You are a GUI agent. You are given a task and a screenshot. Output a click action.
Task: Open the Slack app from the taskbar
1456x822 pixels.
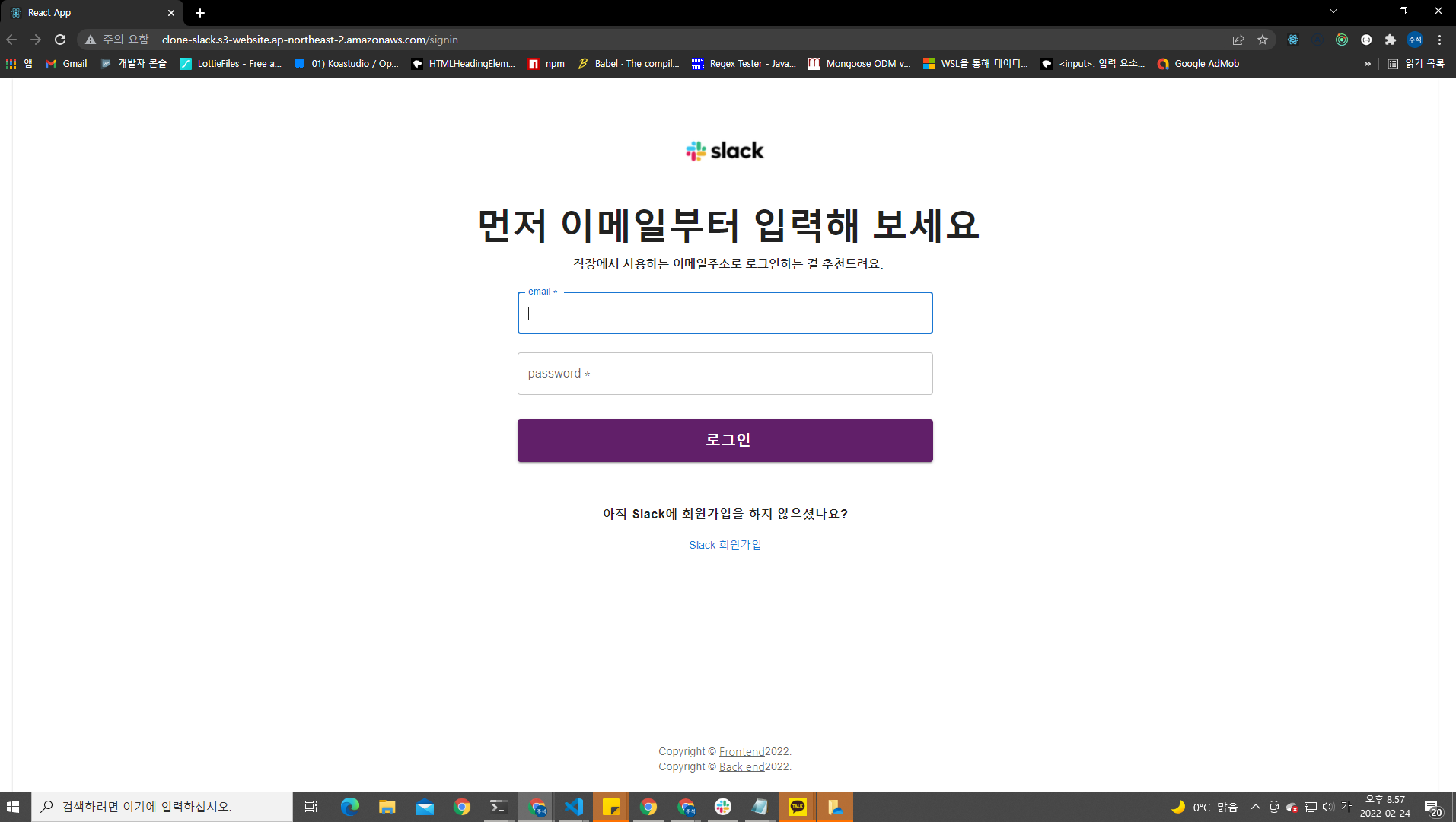pyautogui.click(x=722, y=807)
